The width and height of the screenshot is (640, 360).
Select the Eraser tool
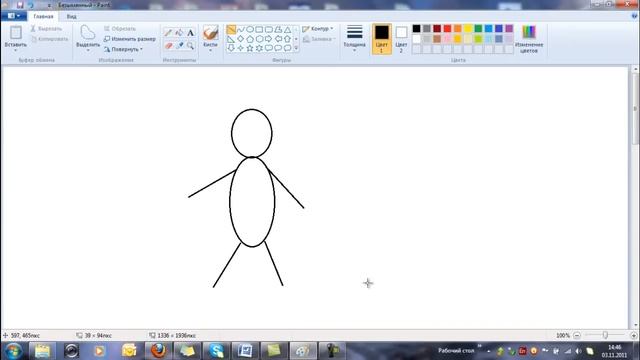point(168,46)
